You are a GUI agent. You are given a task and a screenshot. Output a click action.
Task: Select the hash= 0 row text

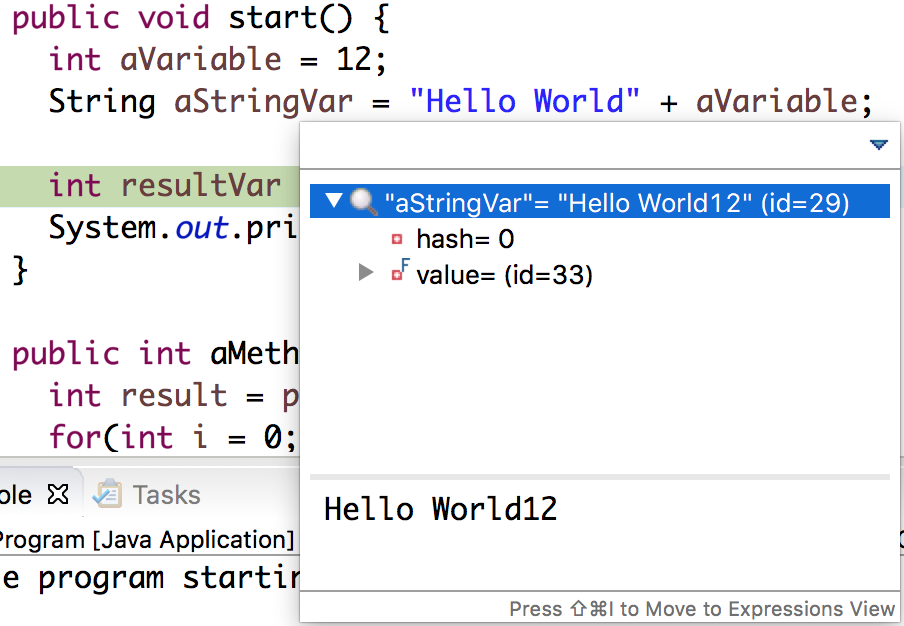[x=465, y=239]
